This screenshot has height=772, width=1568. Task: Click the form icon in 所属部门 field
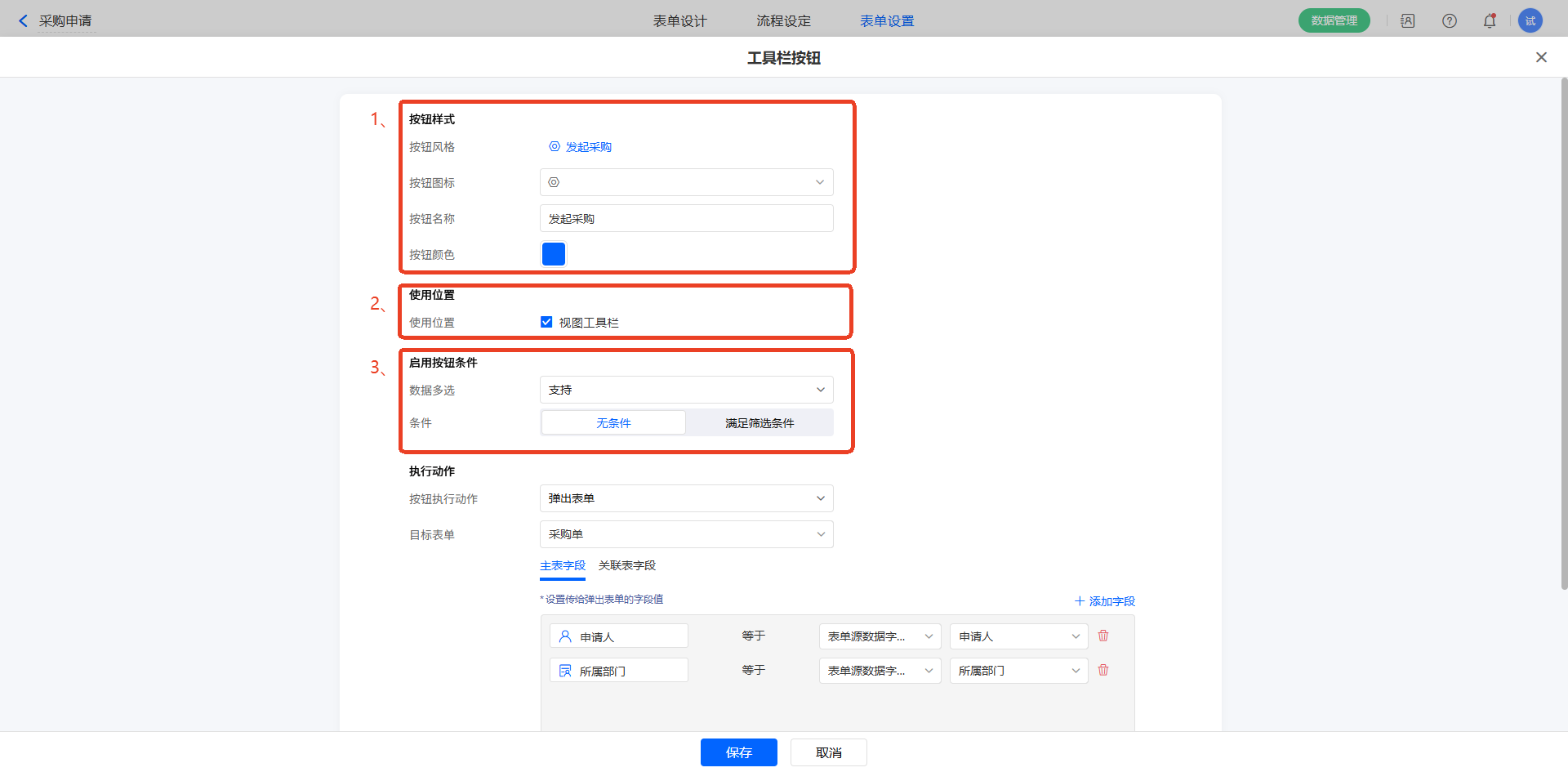[565, 671]
